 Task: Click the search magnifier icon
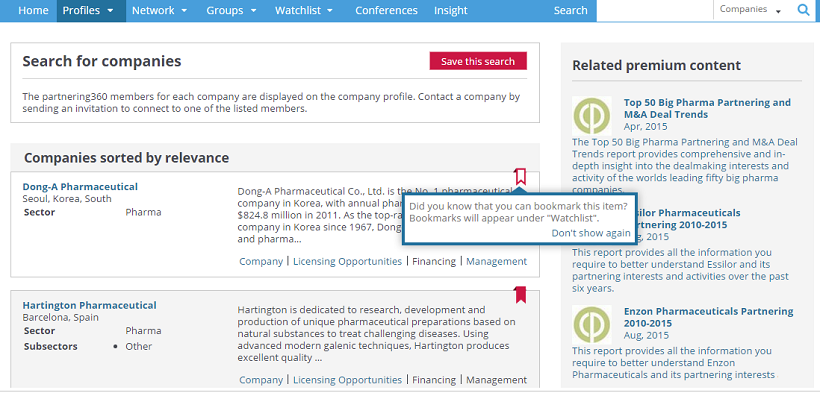803,9
